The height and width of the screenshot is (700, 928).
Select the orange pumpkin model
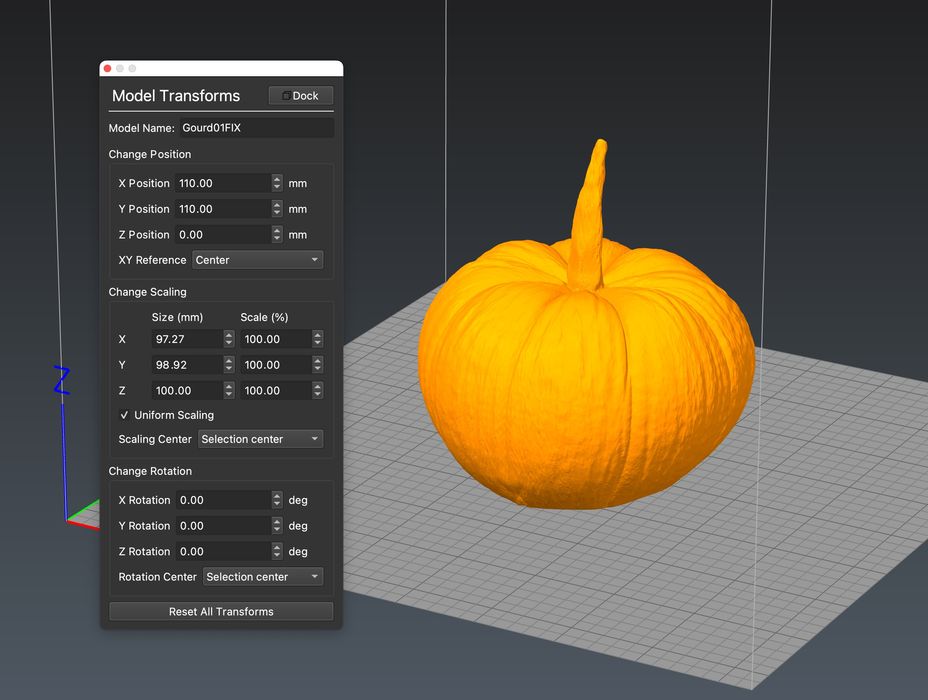pyautogui.click(x=585, y=380)
